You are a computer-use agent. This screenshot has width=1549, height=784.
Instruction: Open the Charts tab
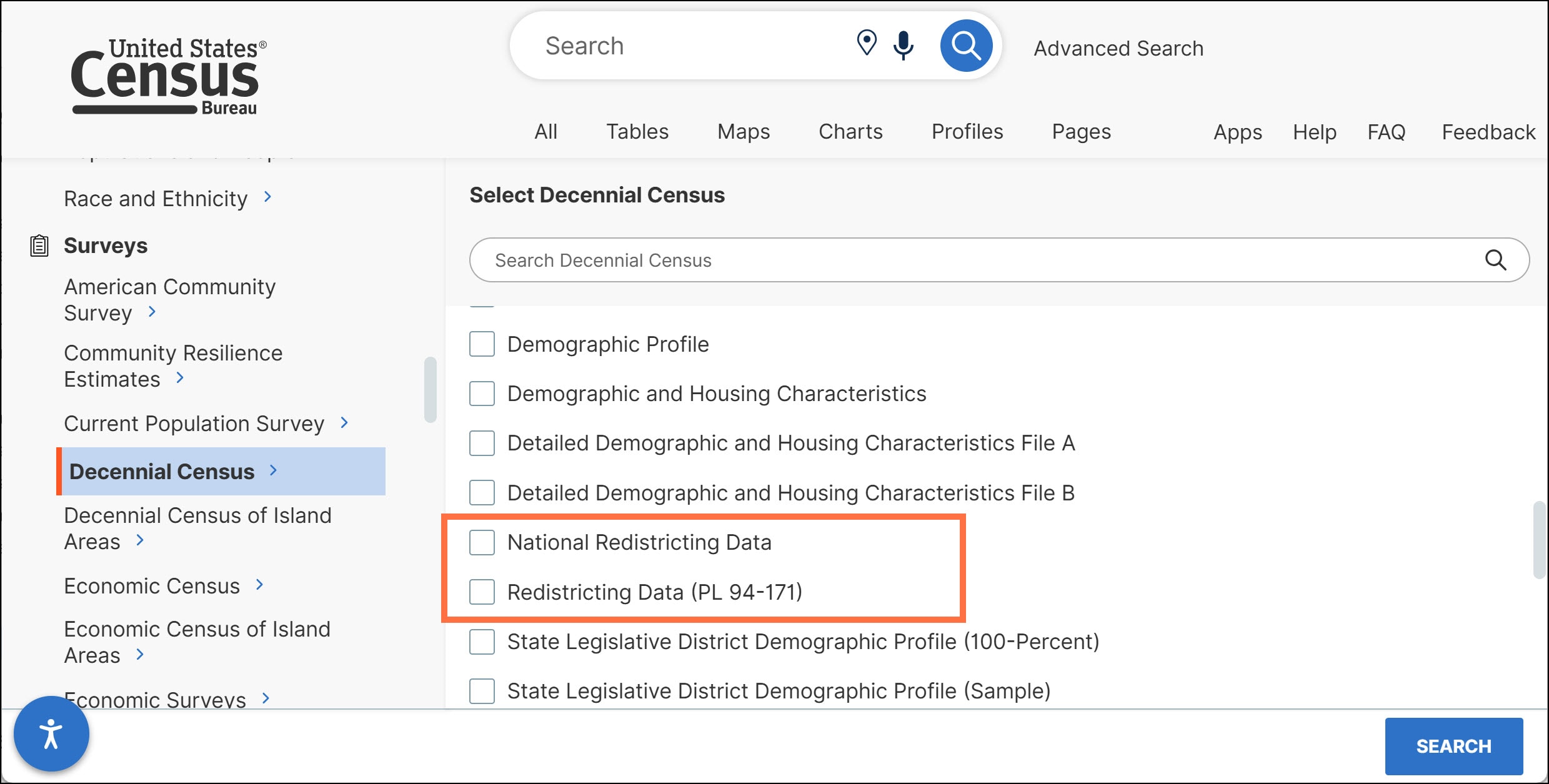pos(850,132)
